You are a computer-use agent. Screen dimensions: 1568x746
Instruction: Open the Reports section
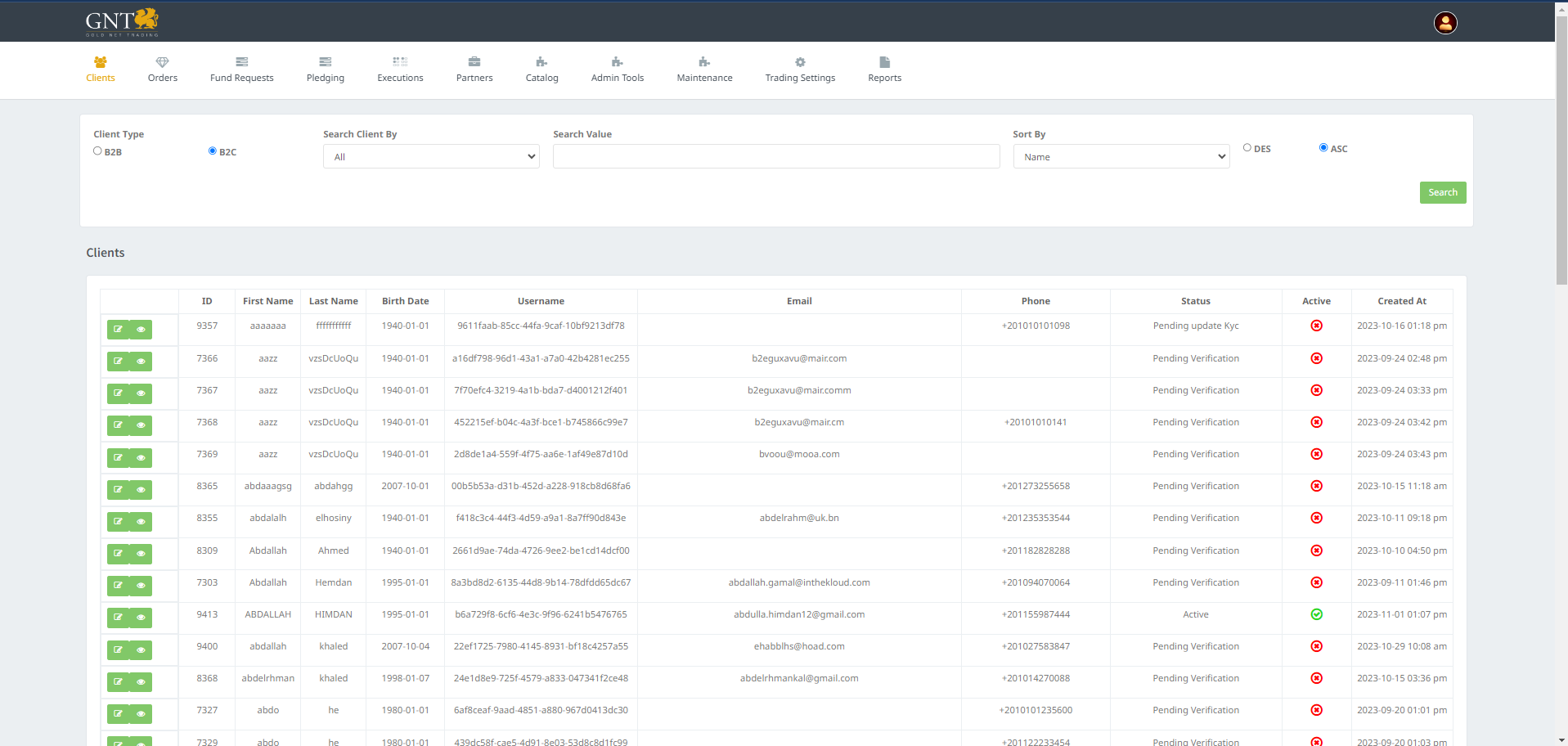coord(884,70)
